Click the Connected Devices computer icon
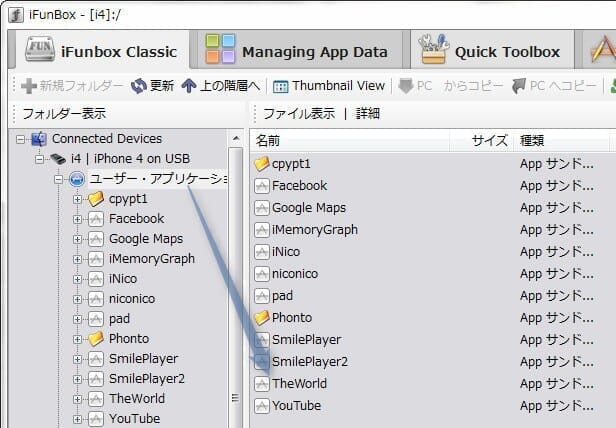 pos(40,139)
